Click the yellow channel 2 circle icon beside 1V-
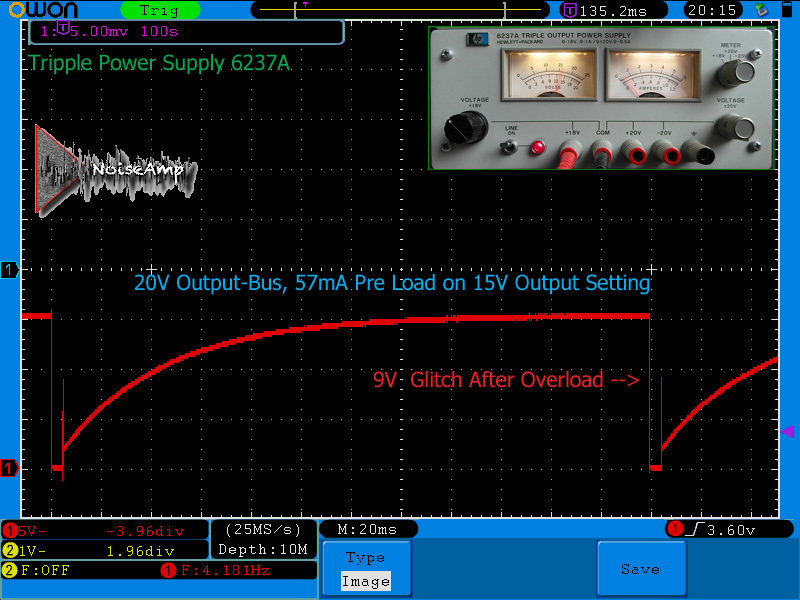800x600 pixels. coord(10,551)
